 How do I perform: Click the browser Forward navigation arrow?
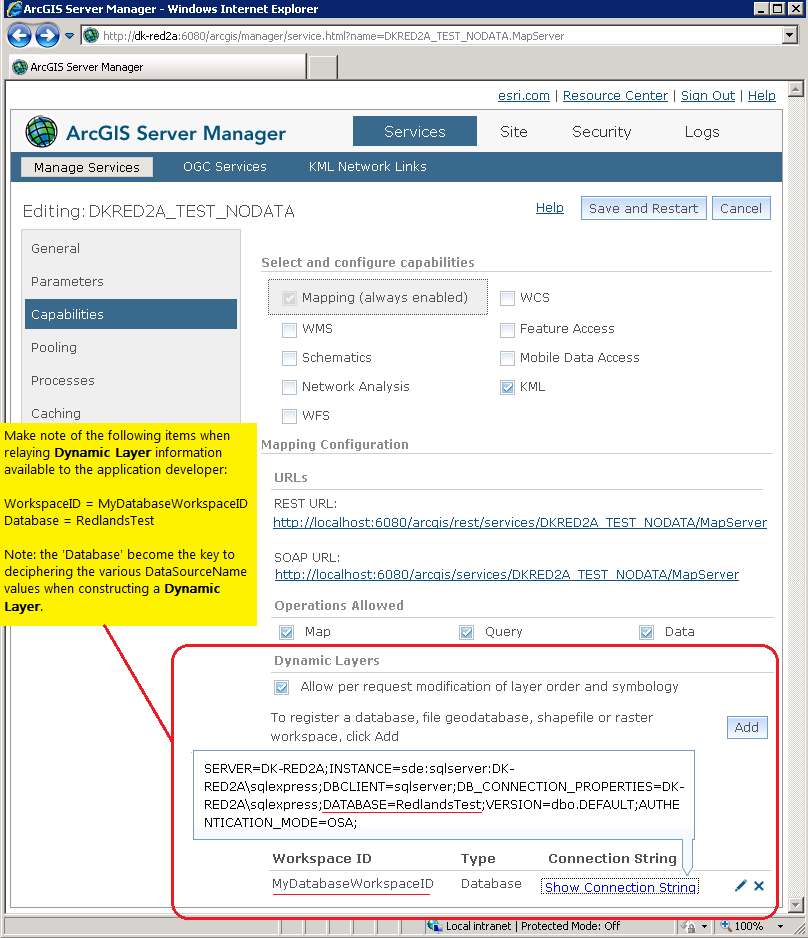[x=46, y=34]
